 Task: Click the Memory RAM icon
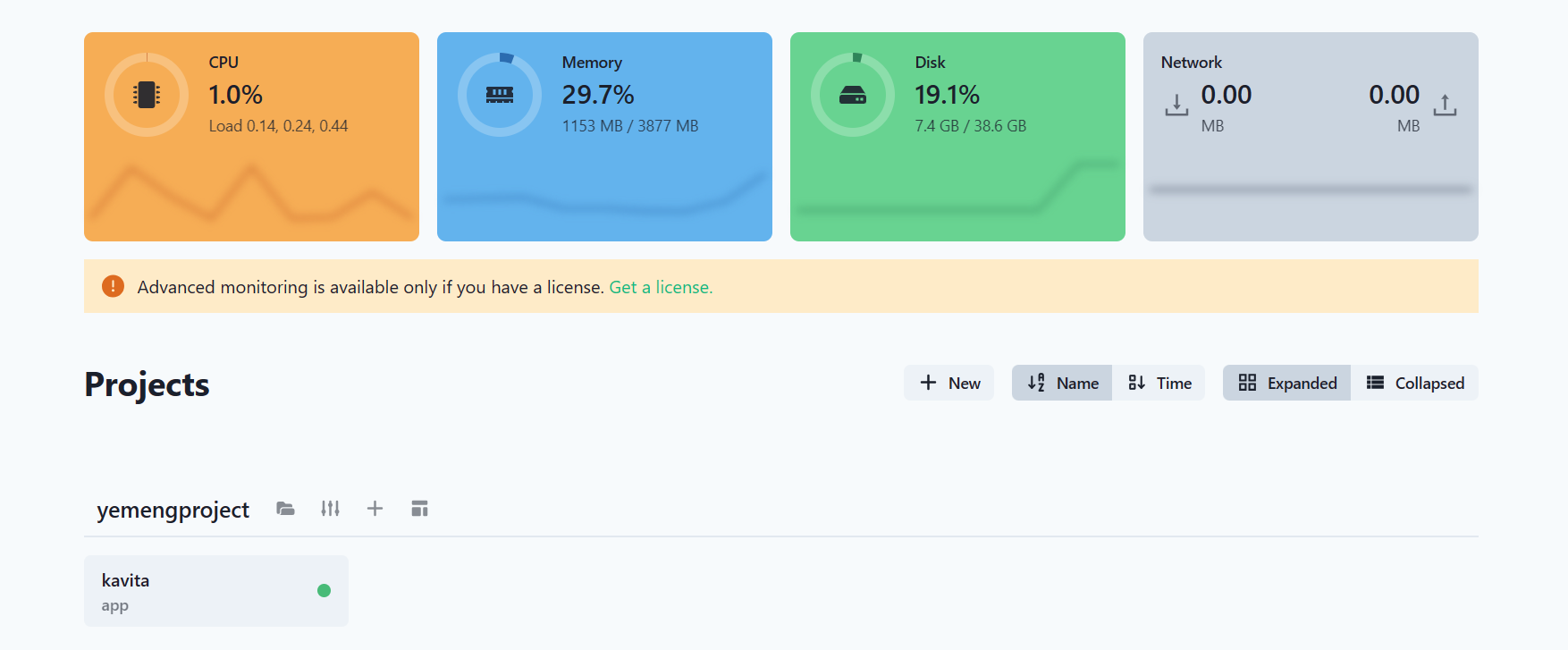tap(500, 95)
